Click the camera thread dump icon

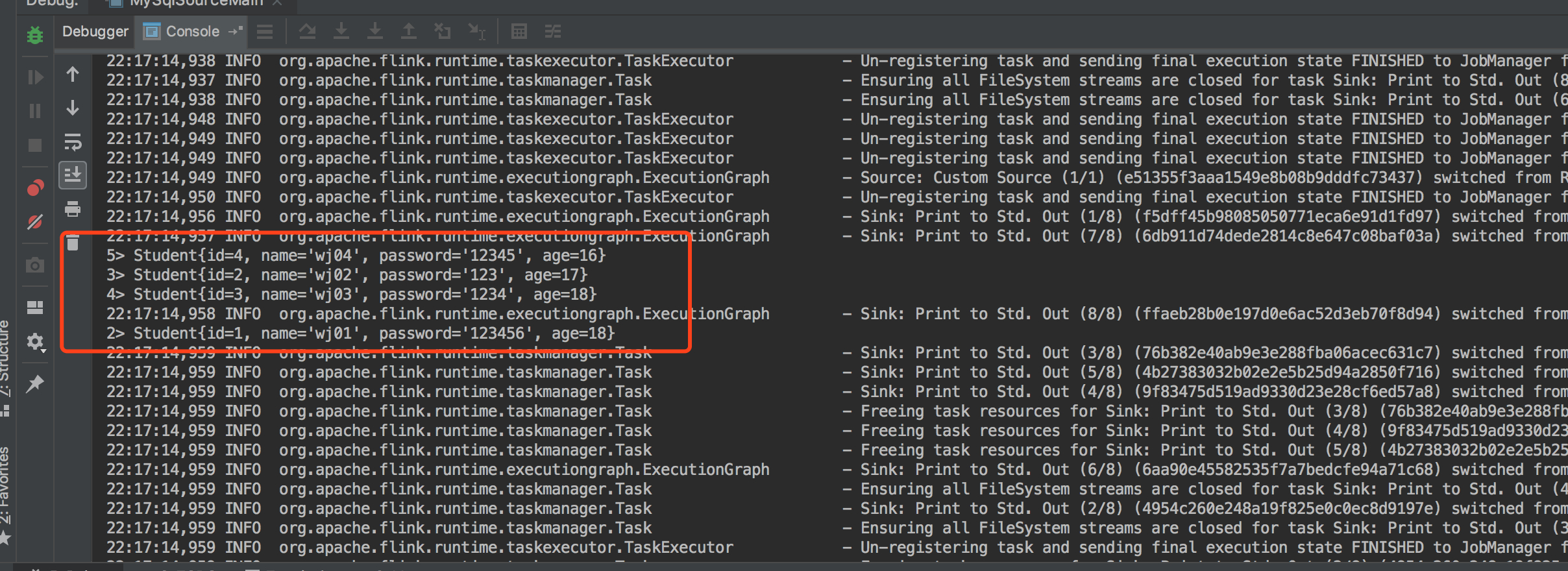coord(35,265)
